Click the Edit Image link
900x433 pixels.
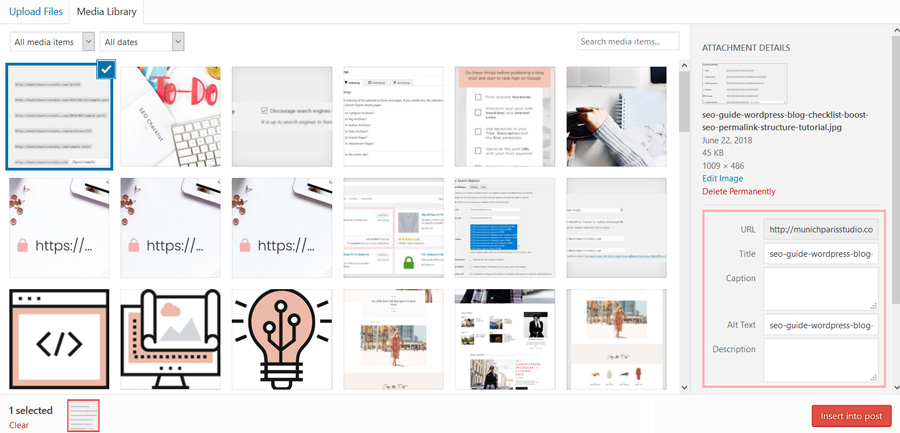coord(722,179)
